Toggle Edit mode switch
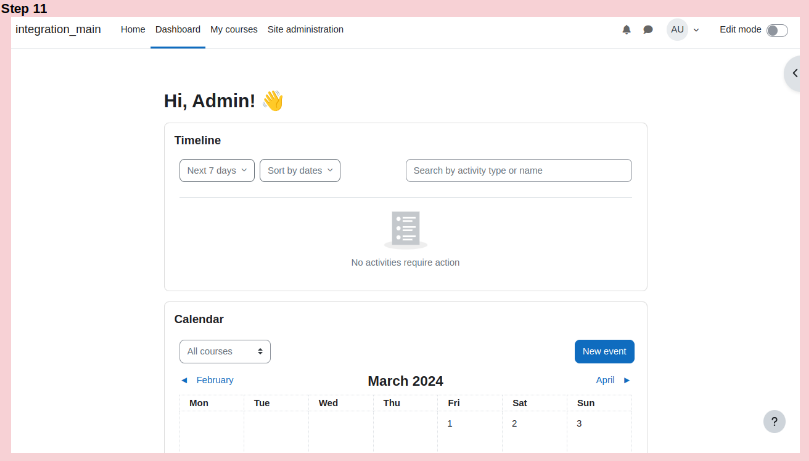 [x=777, y=30]
